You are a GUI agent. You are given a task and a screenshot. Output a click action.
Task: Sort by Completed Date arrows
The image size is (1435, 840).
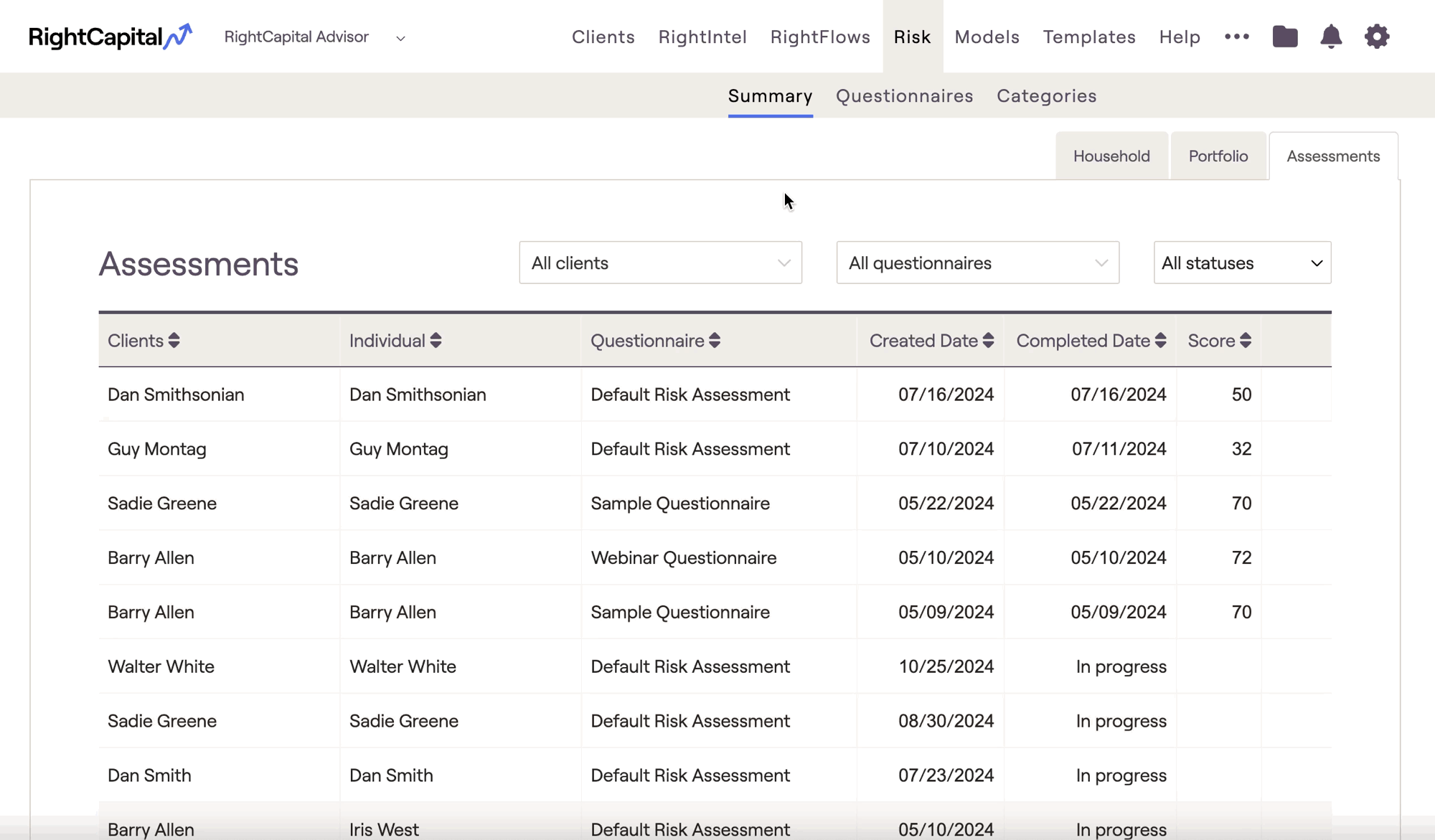click(1160, 341)
